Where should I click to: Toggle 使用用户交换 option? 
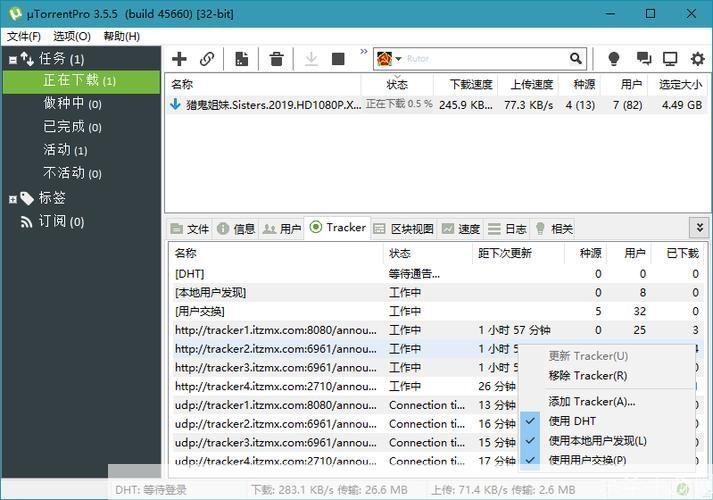pos(587,460)
